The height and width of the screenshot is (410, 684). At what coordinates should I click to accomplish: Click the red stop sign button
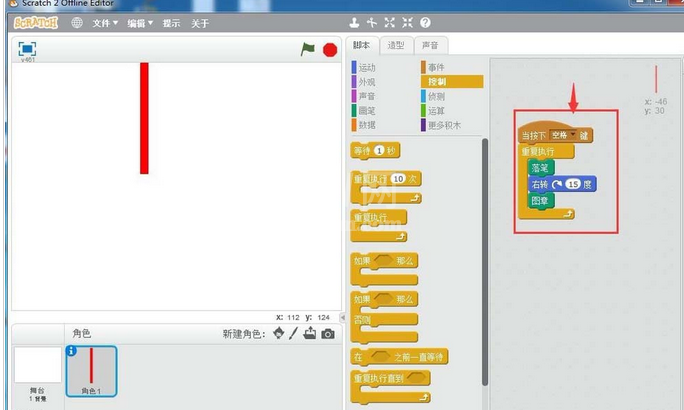pos(330,50)
